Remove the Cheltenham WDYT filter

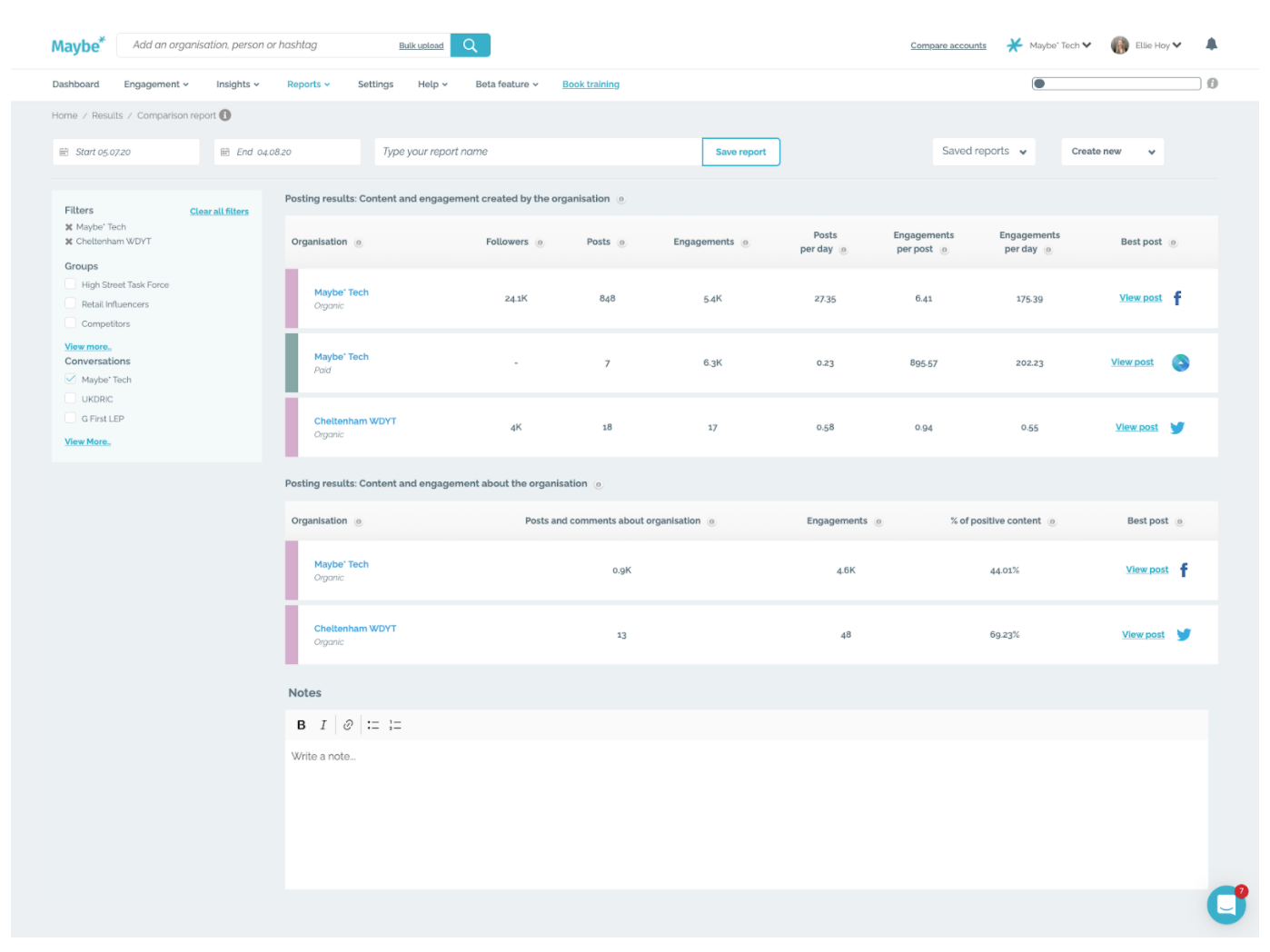click(x=69, y=242)
